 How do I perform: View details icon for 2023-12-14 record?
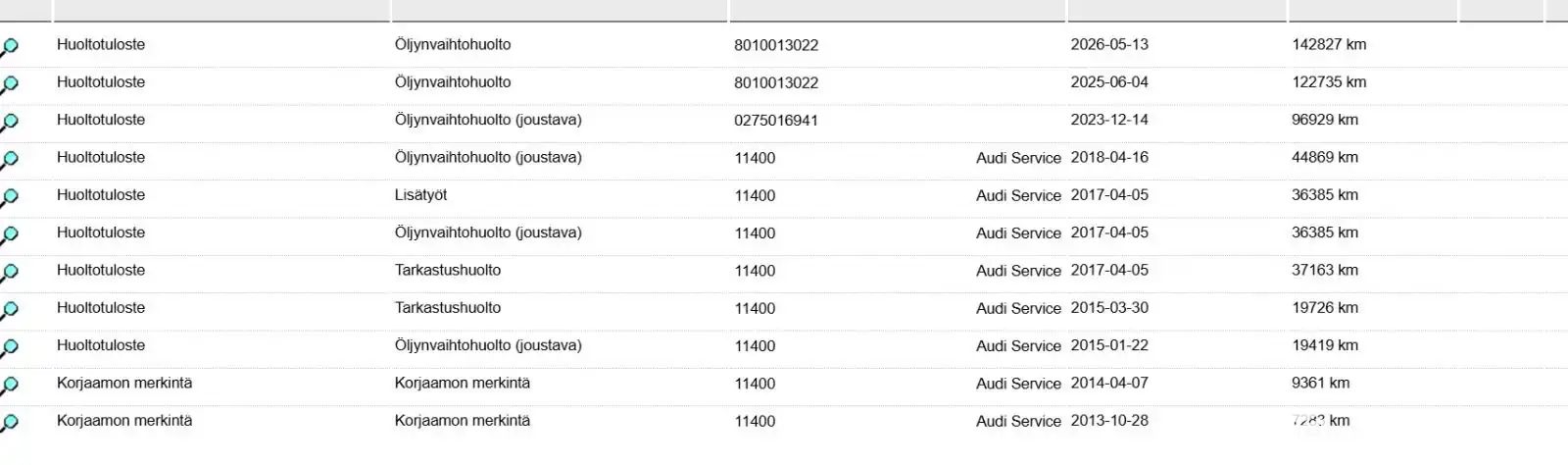click(x=10, y=122)
